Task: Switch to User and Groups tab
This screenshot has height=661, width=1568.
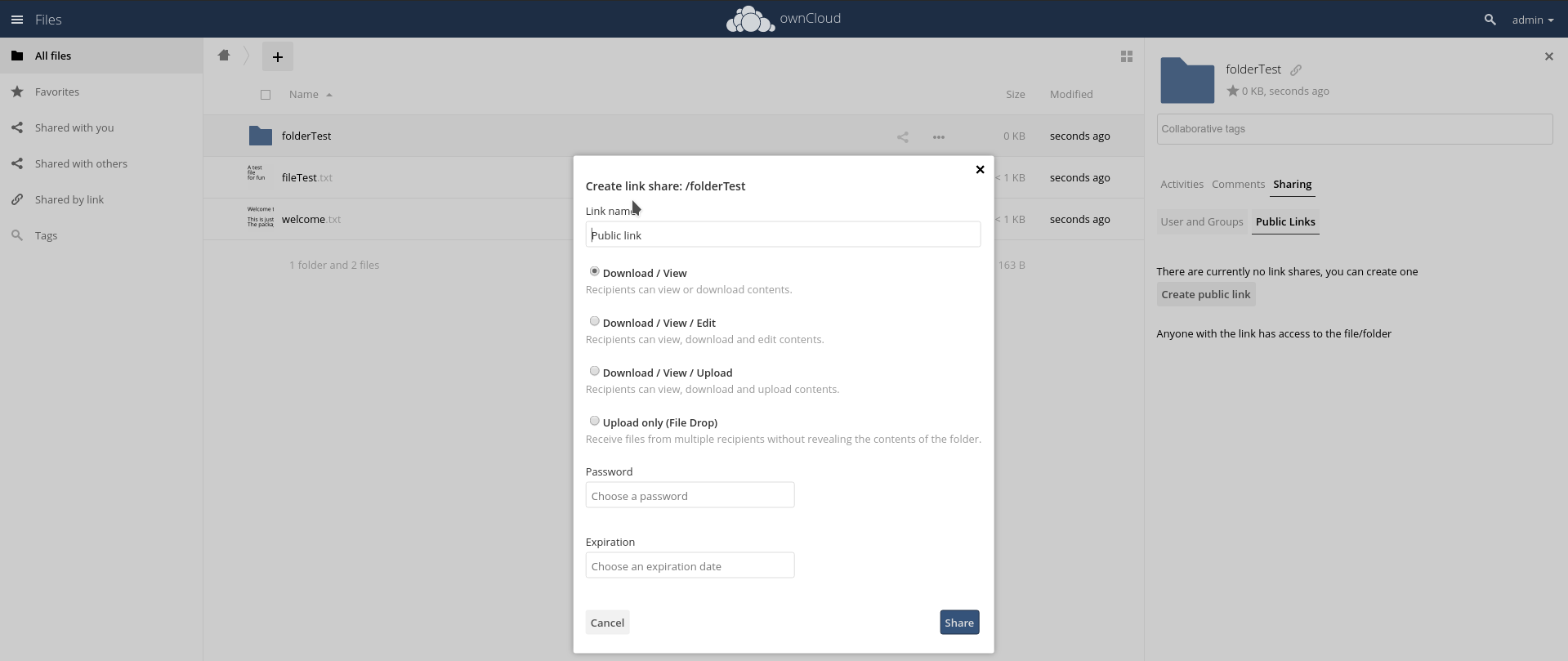Action: click(1202, 221)
